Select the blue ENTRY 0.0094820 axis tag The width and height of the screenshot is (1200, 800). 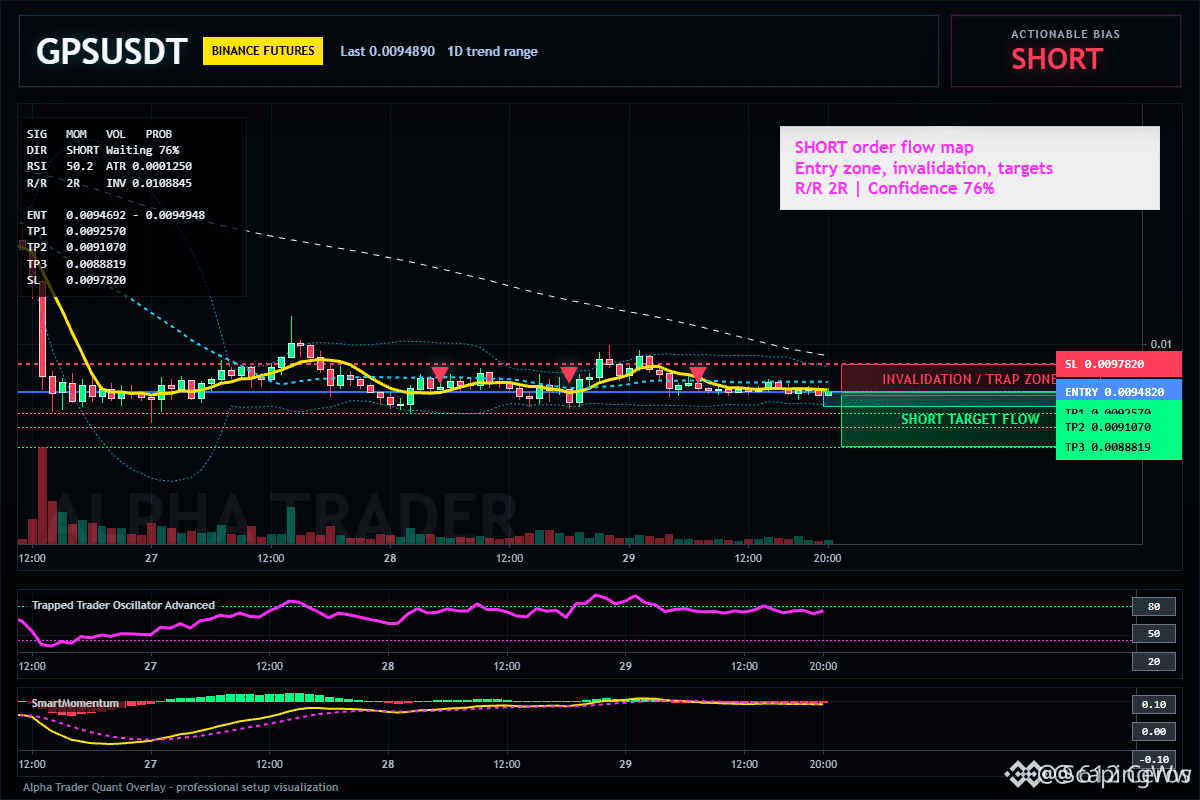click(x=1119, y=392)
